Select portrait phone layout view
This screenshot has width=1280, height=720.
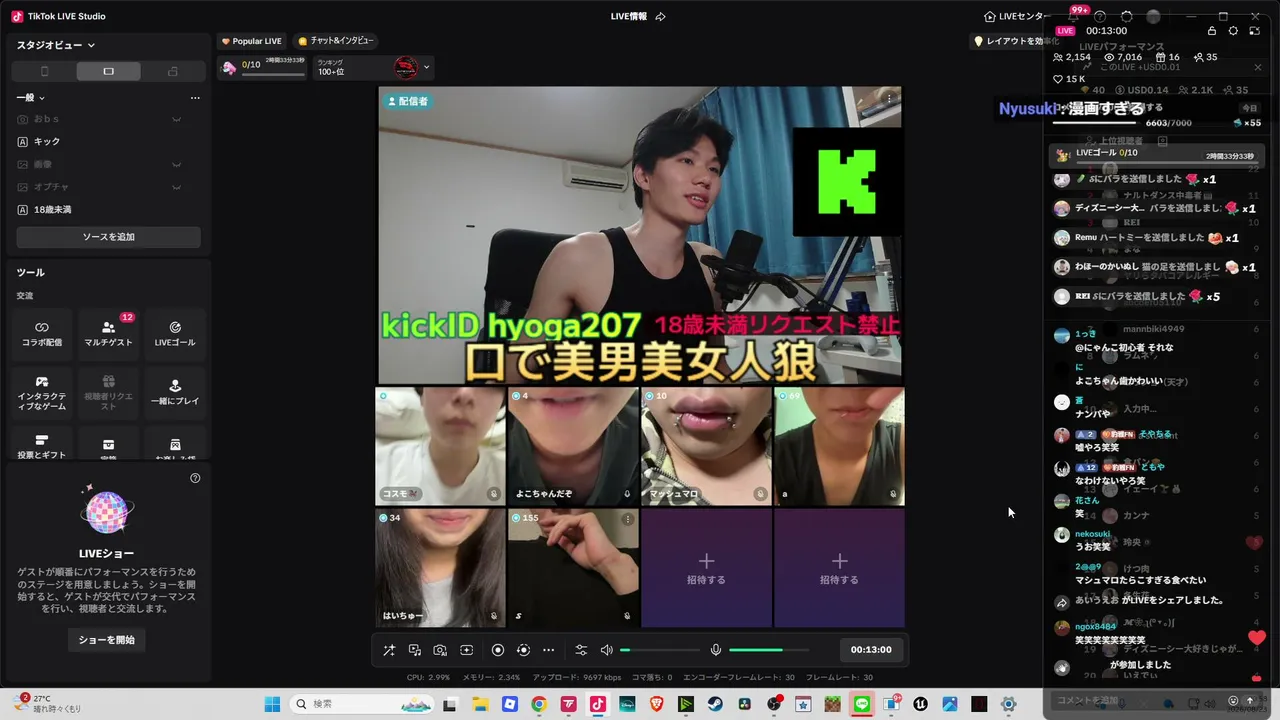click(x=44, y=71)
